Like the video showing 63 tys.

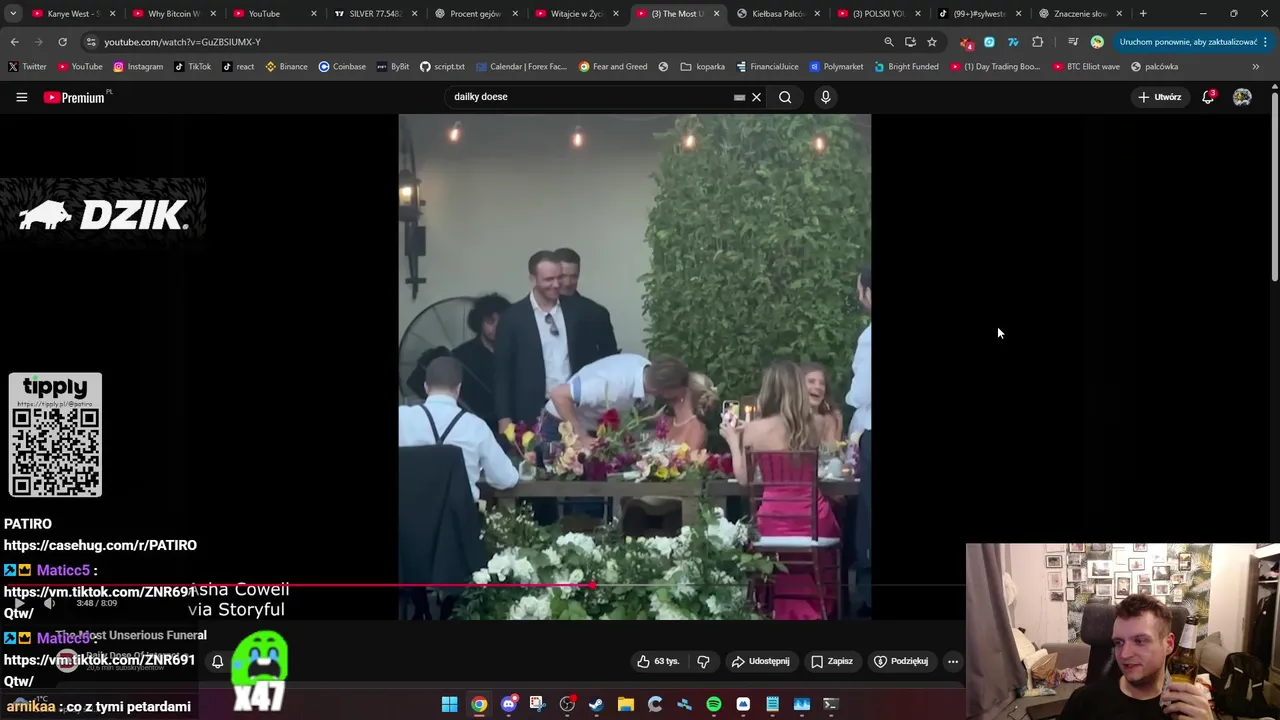click(658, 661)
